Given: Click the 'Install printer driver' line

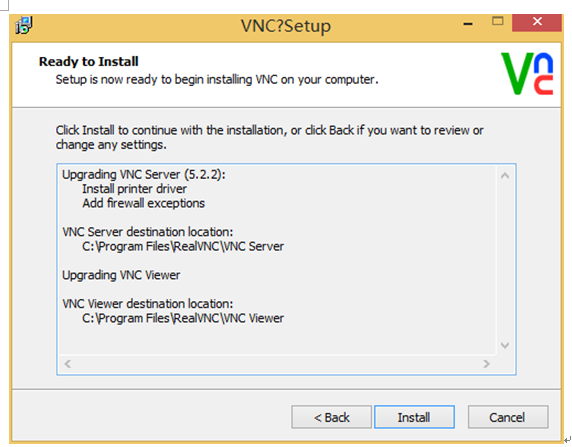Looking at the screenshot, I should 134,189.
